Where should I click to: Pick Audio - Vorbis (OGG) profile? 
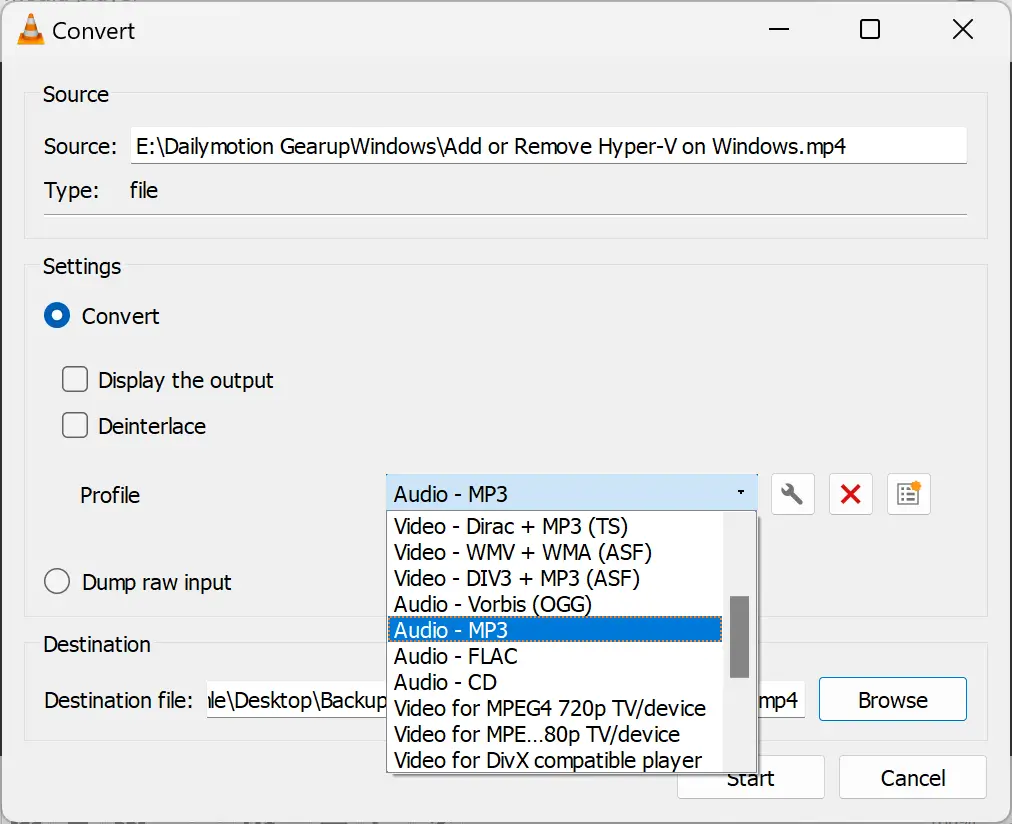pos(492,604)
